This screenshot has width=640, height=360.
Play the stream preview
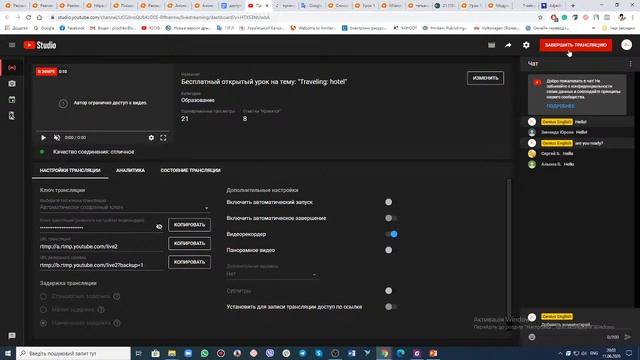click(43, 138)
